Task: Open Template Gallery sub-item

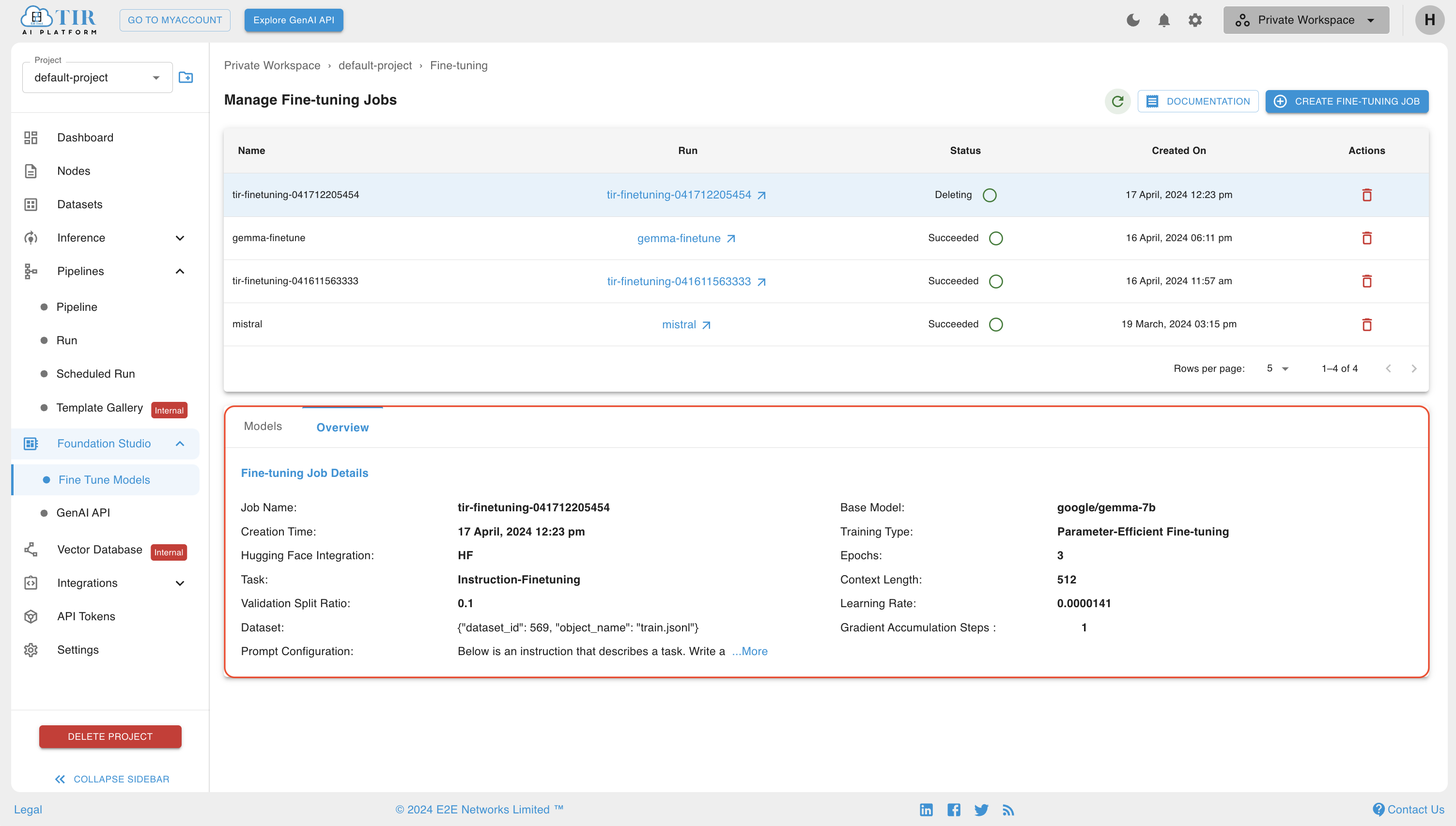Action: [99, 409]
